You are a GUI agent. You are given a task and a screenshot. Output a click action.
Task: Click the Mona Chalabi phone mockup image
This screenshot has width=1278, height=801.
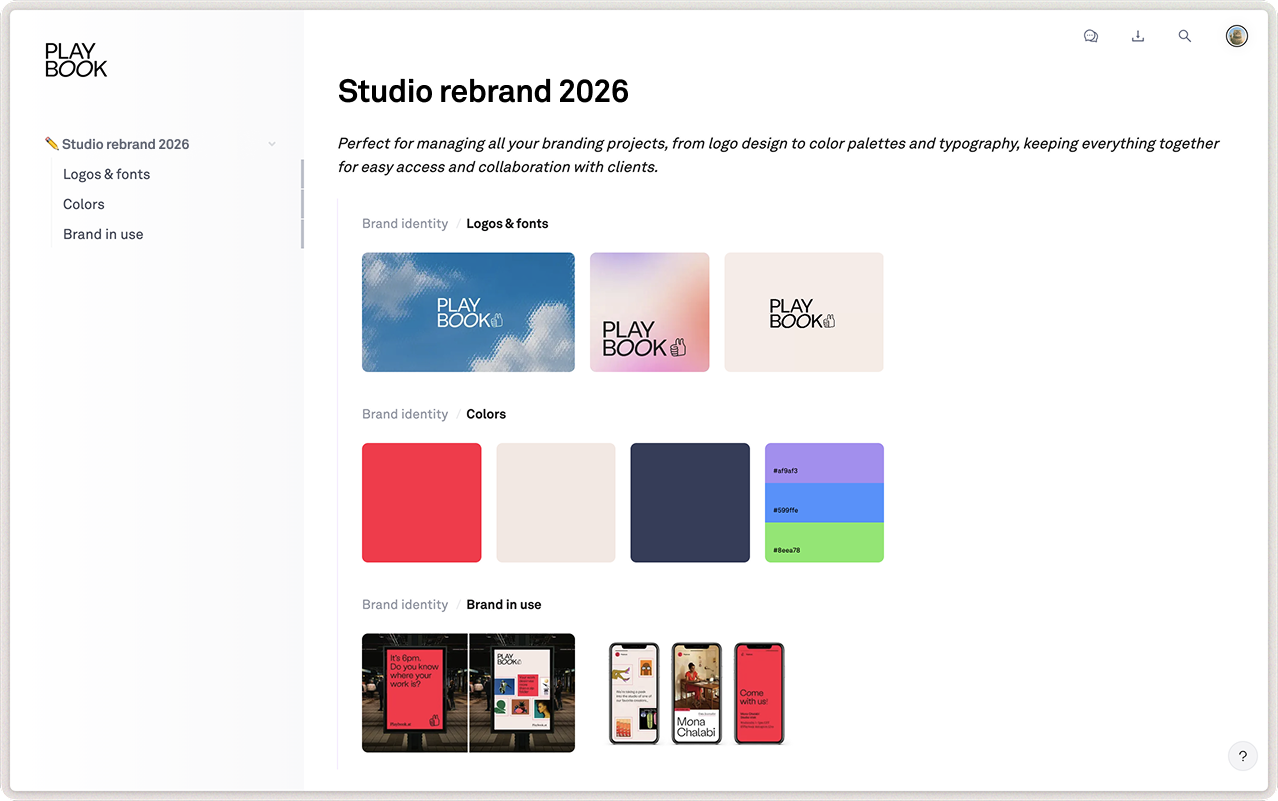[x=695, y=693]
